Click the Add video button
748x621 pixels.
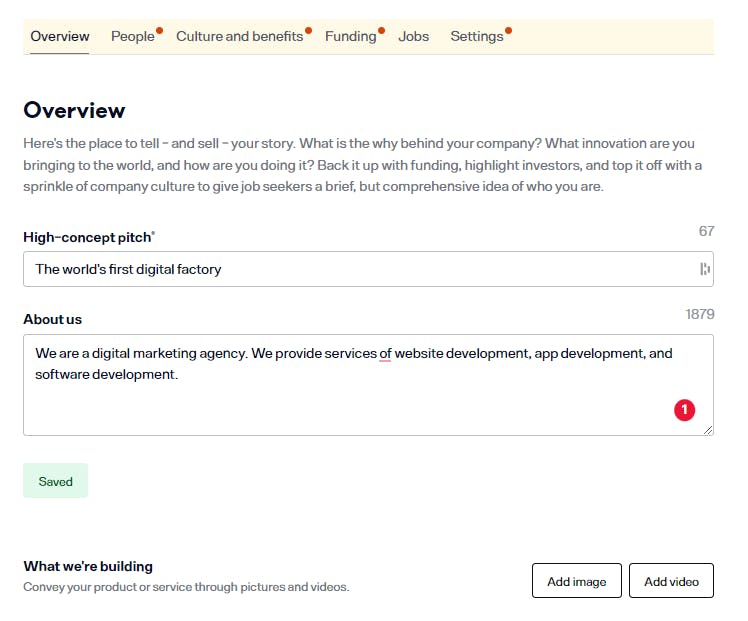[671, 581]
